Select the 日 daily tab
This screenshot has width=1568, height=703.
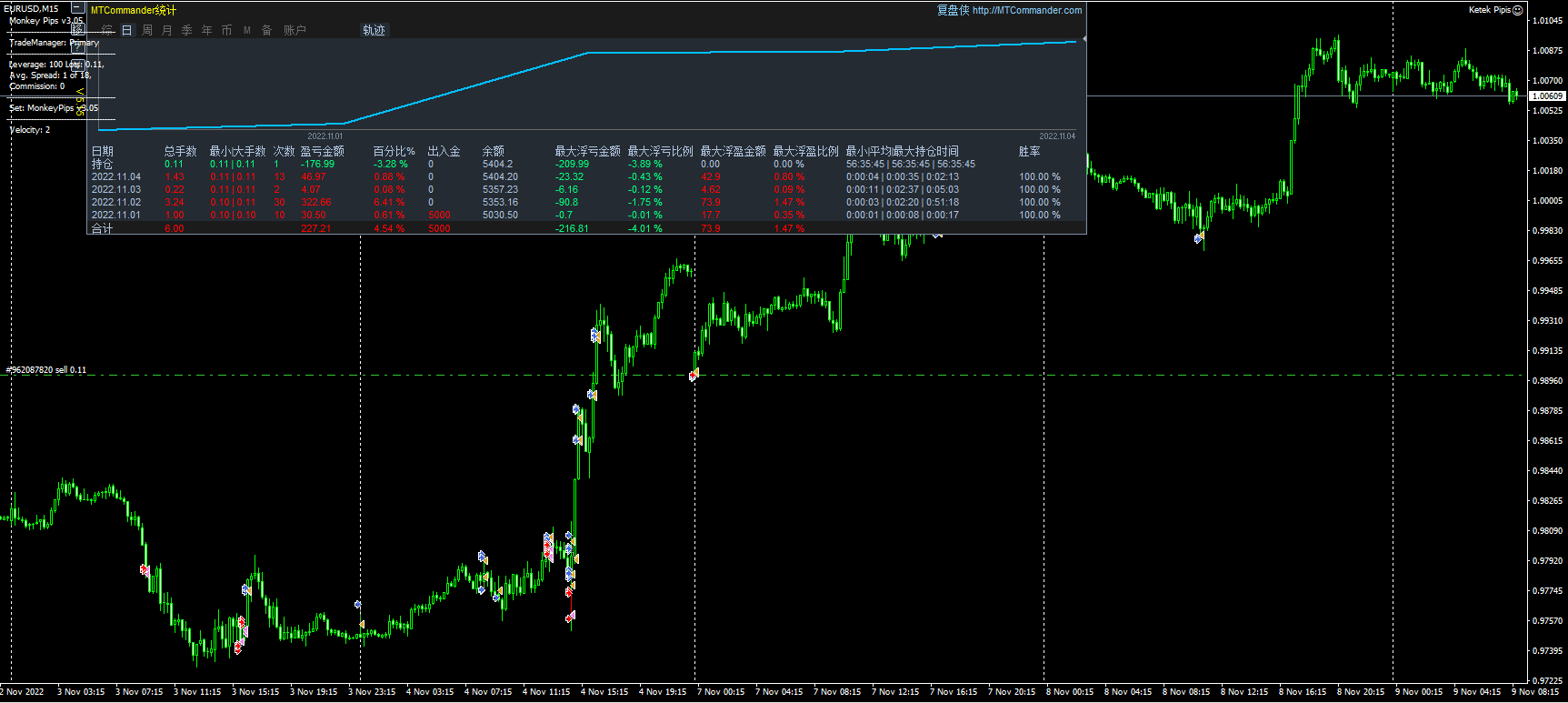click(127, 30)
